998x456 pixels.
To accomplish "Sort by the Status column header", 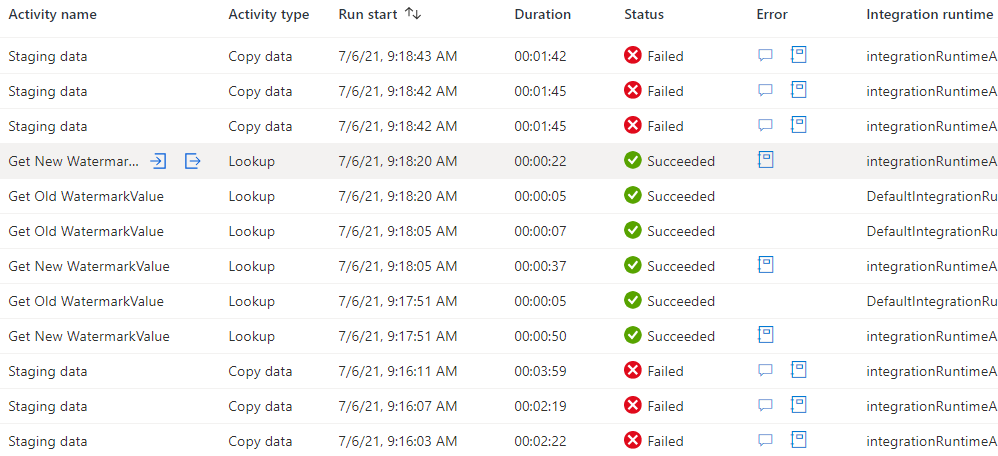I will click(x=643, y=15).
